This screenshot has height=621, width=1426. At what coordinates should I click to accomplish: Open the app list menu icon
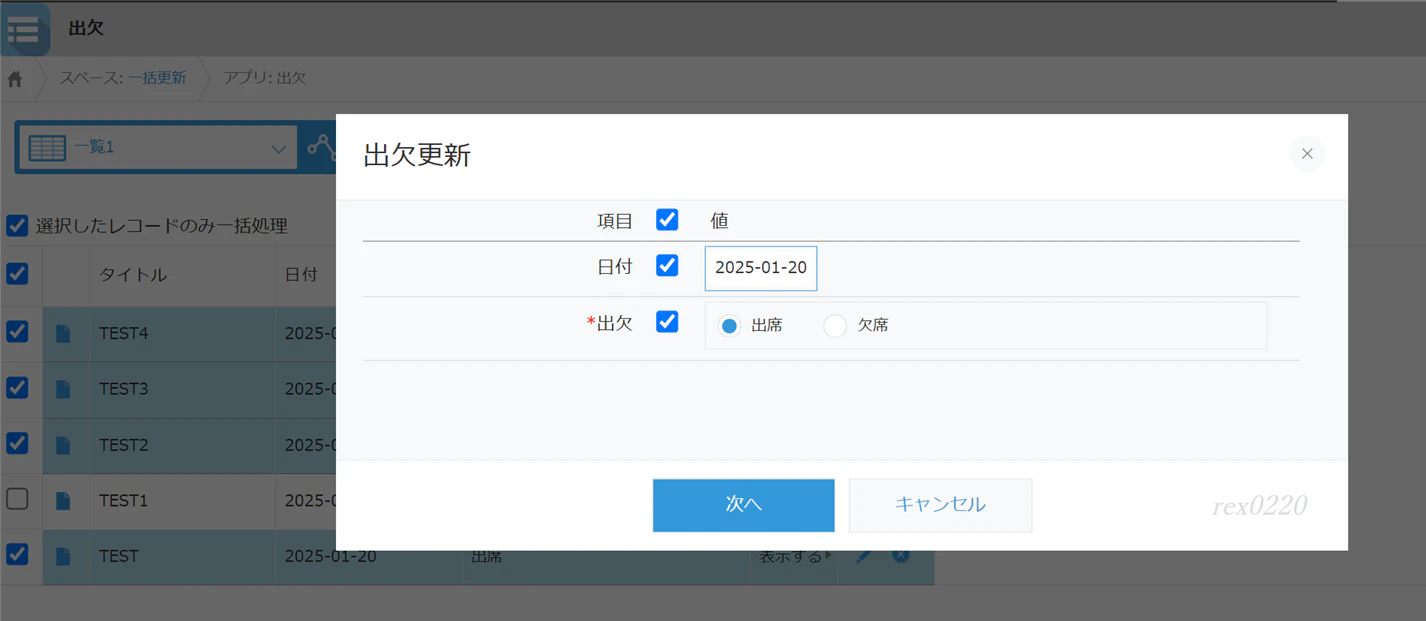click(24, 29)
